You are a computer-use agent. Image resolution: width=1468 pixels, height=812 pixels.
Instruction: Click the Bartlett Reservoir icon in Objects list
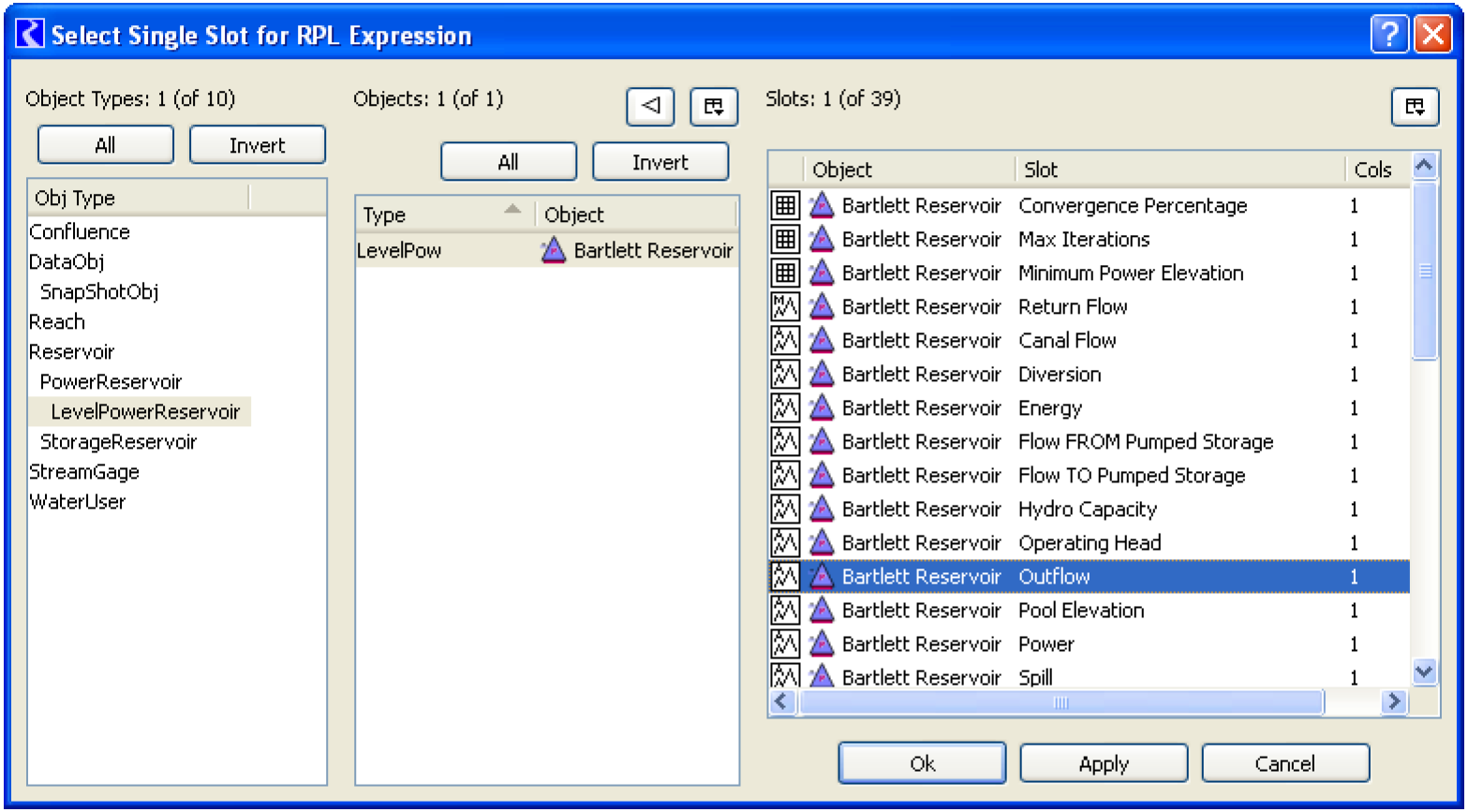(554, 251)
